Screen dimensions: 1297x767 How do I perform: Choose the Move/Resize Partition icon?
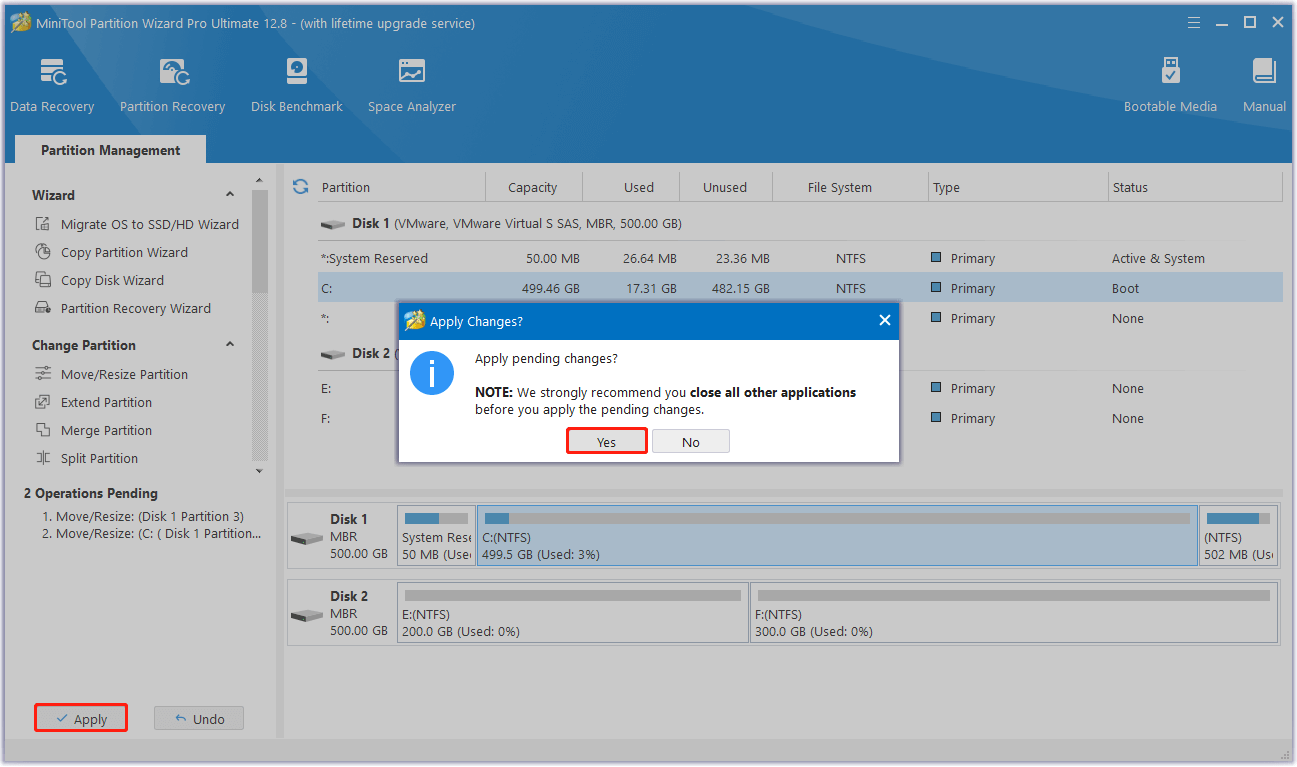pos(43,374)
